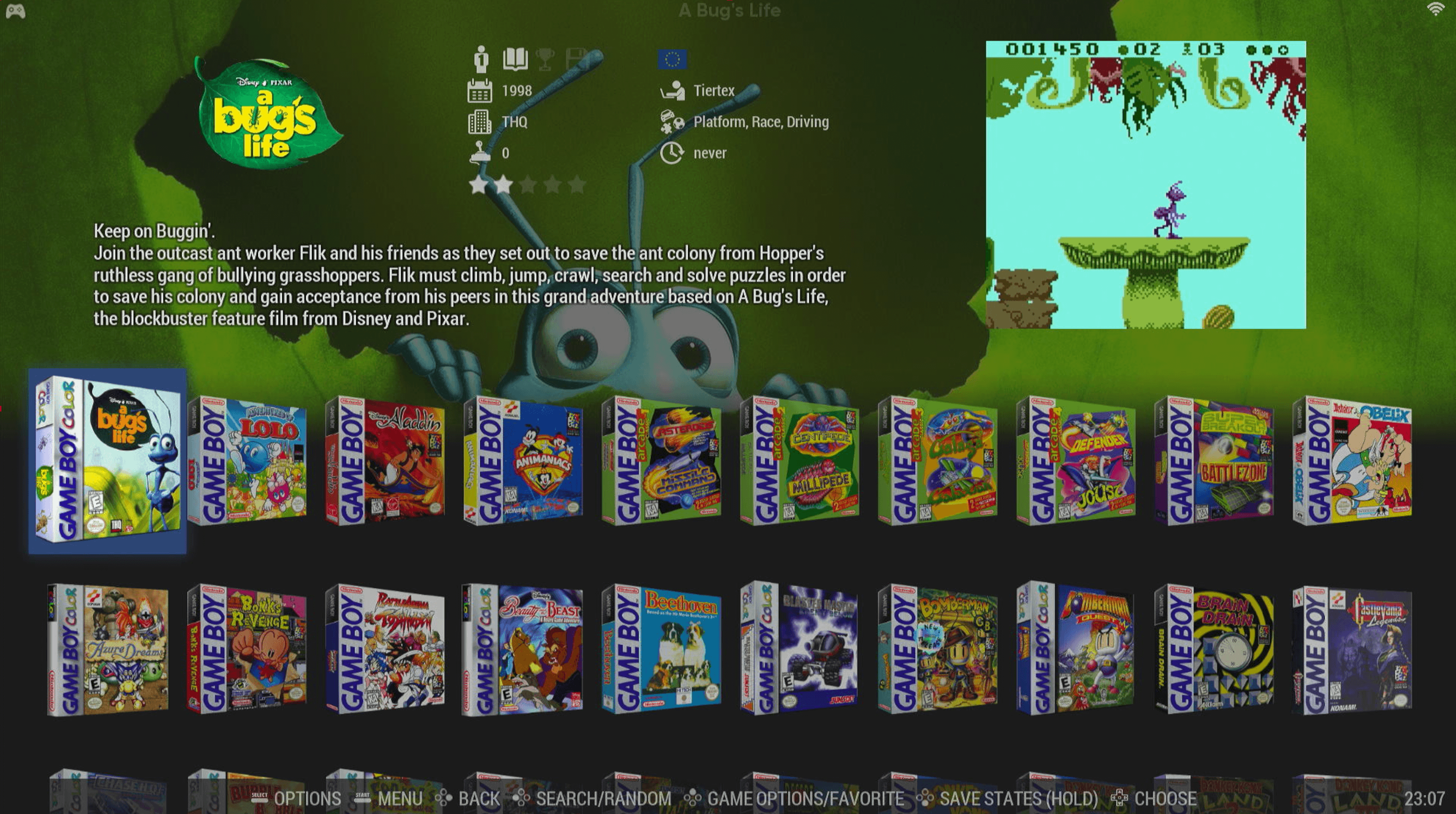
Task: Click the floppy disk save state icon
Action: (578, 59)
